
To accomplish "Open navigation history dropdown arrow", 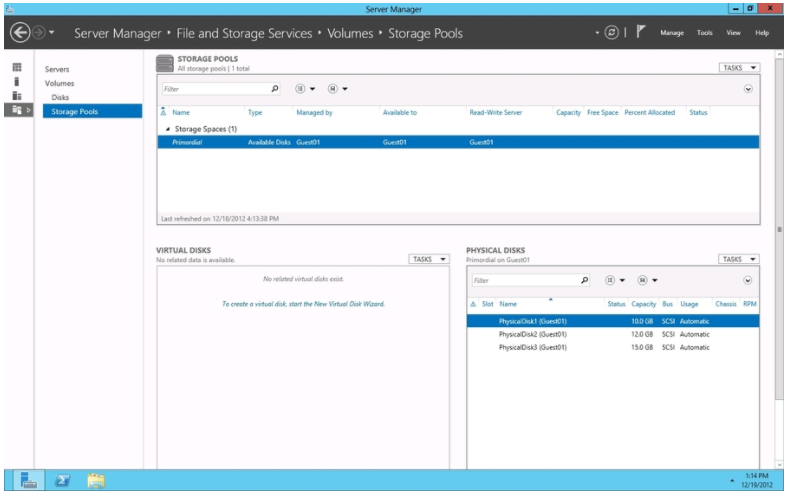I will click(51, 33).
